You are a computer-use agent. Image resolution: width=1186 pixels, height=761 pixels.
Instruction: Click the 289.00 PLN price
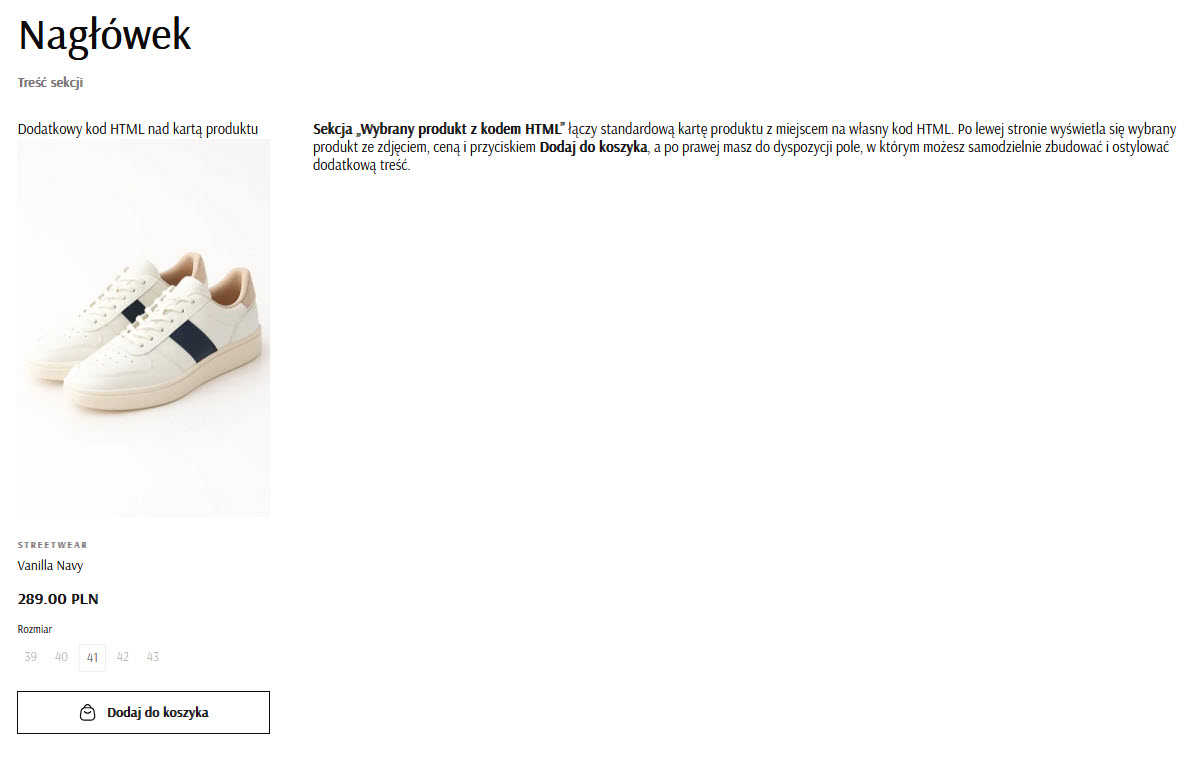point(57,599)
